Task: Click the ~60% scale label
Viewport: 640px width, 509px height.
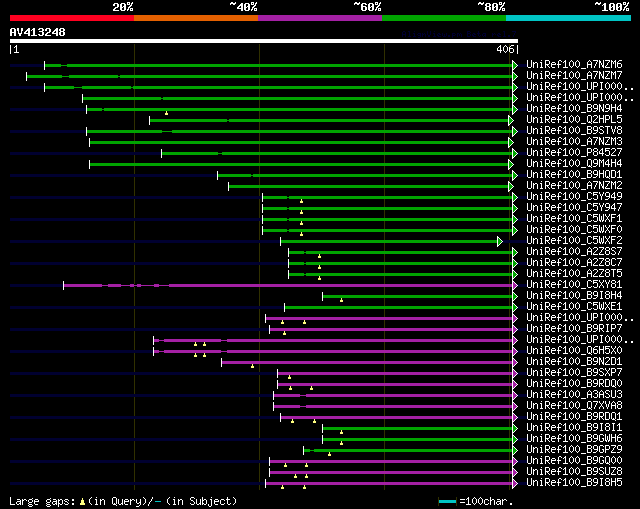Action: point(367,7)
